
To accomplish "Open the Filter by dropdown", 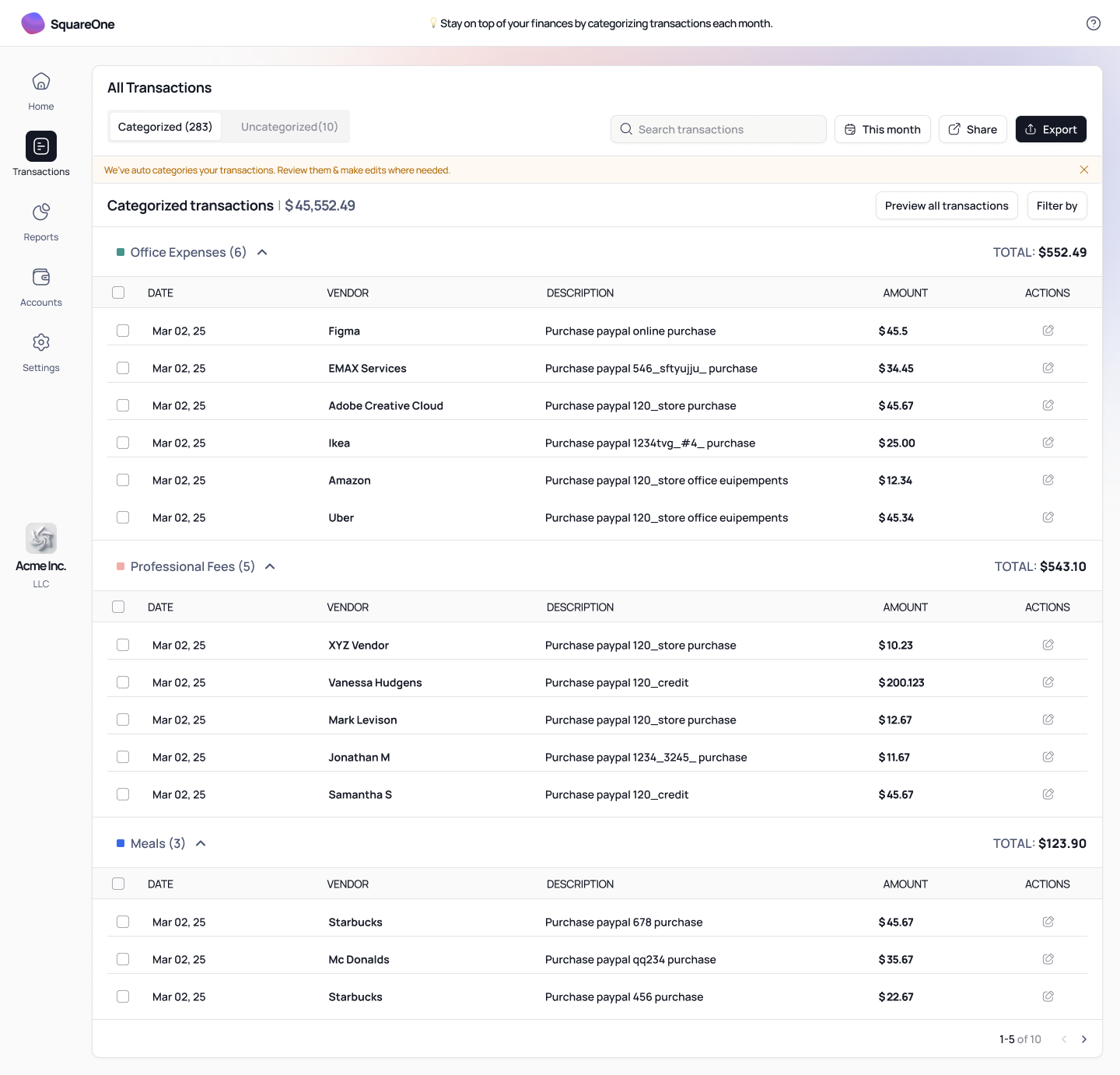I will 1057,205.
